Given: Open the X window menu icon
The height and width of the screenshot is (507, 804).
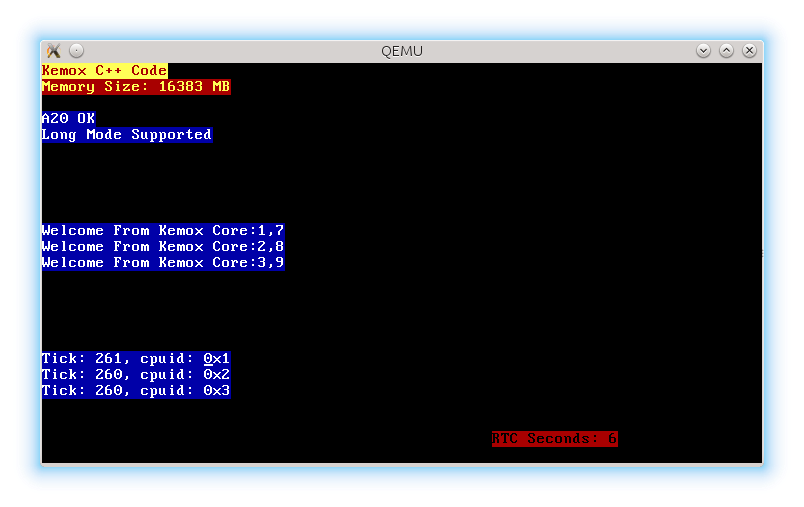Looking at the screenshot, I should point(54,51).
